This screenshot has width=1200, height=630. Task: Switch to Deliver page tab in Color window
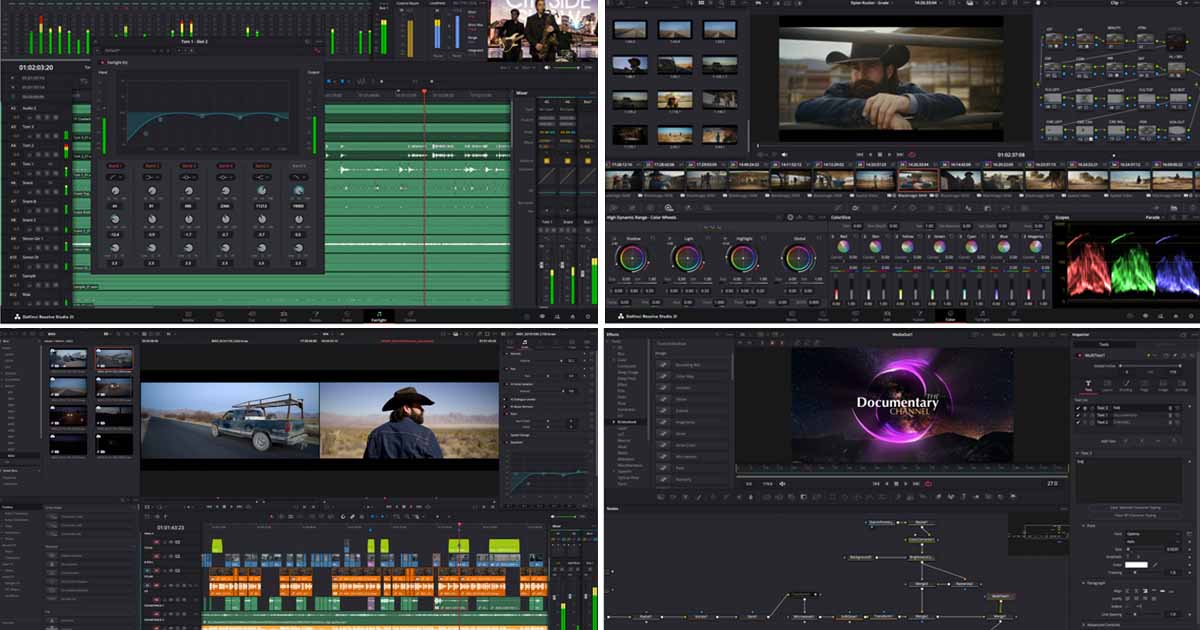tap(1014, 316)
